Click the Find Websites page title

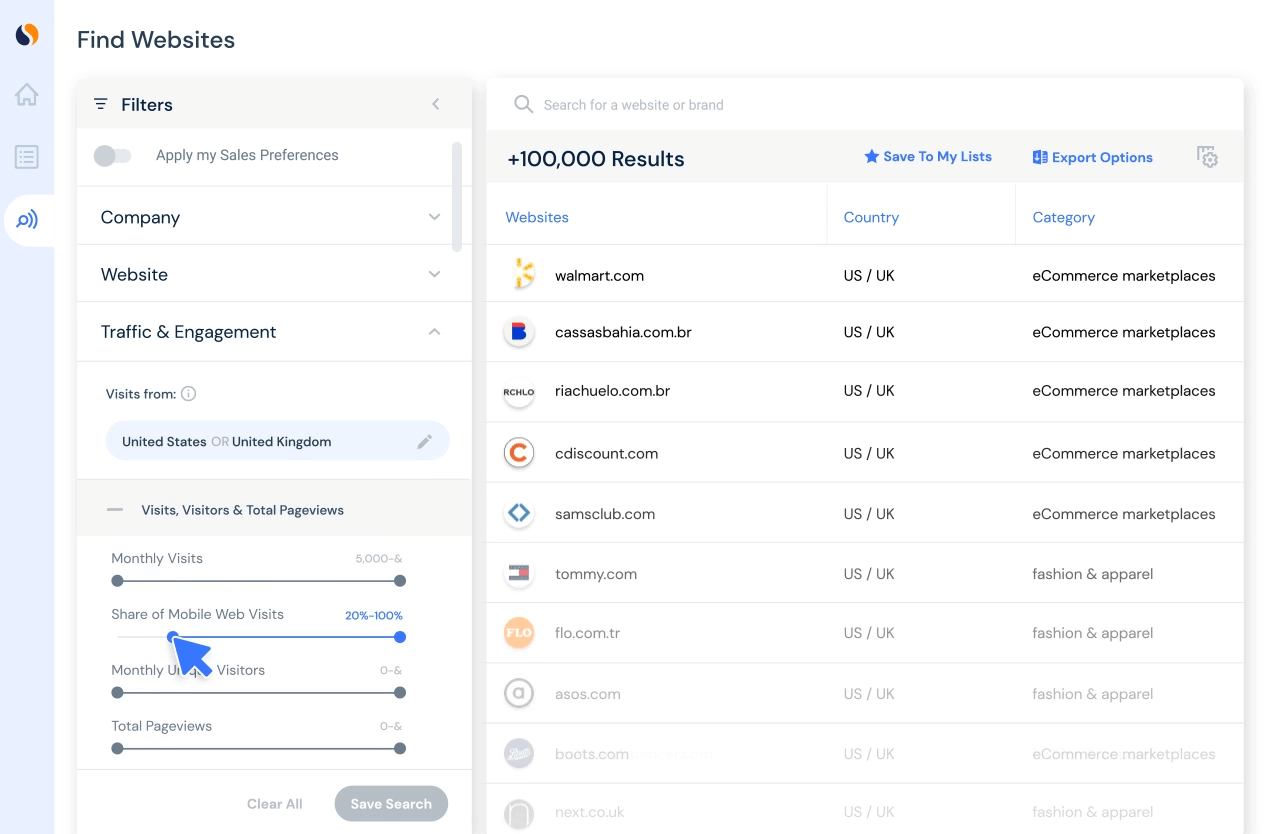pos(156,40)
